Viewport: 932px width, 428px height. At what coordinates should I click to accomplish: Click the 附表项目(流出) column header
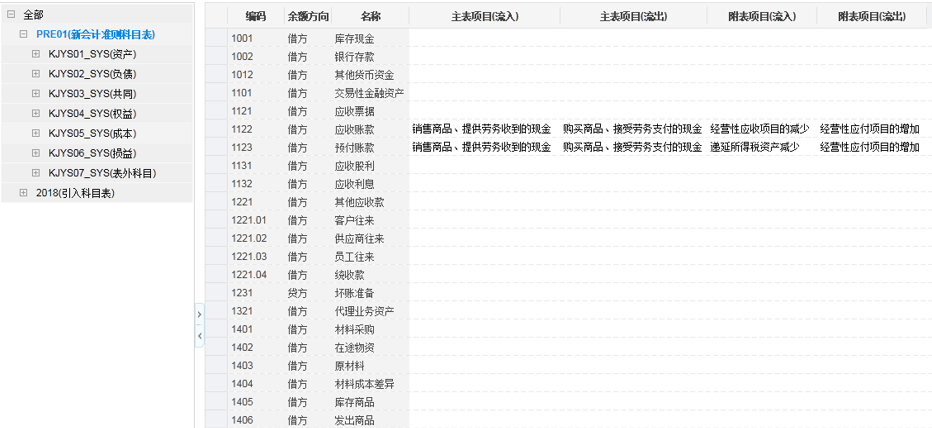(x=871, y=17)
